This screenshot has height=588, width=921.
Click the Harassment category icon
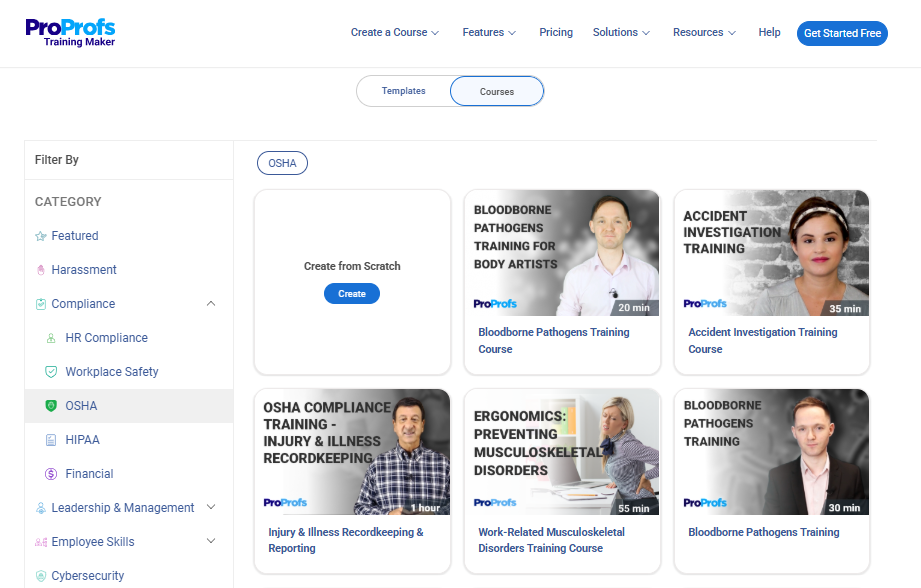[x=41, y=270]
